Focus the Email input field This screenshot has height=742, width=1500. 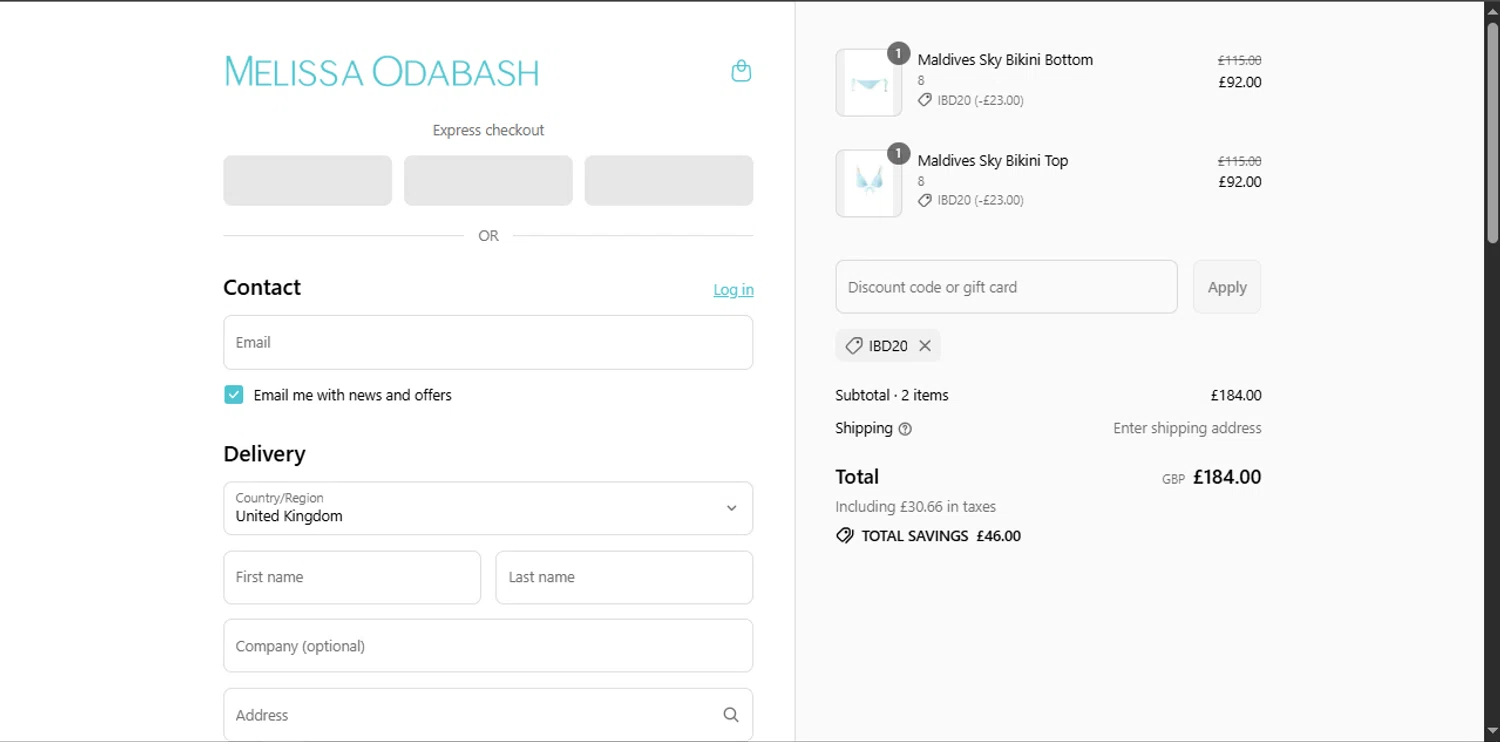pyautogui.click(x=488, y=342)
